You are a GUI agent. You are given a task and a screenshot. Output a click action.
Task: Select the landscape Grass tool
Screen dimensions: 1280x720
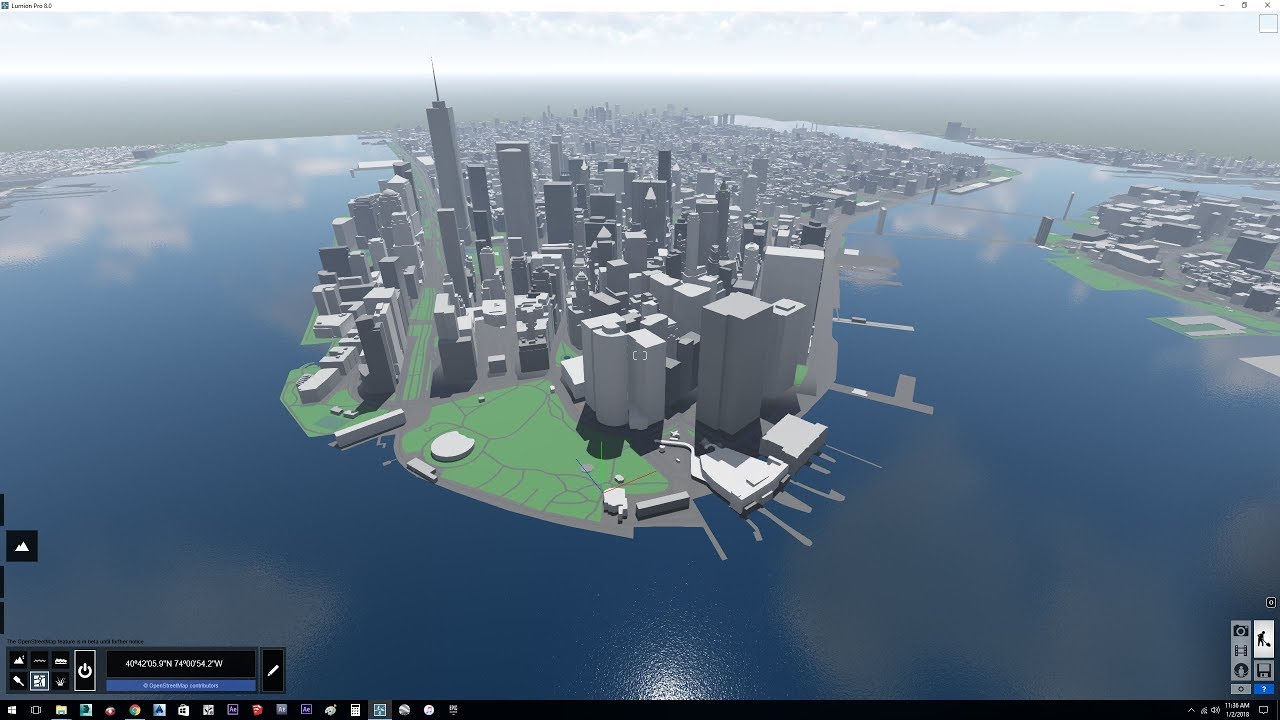(x=61, y=680)
